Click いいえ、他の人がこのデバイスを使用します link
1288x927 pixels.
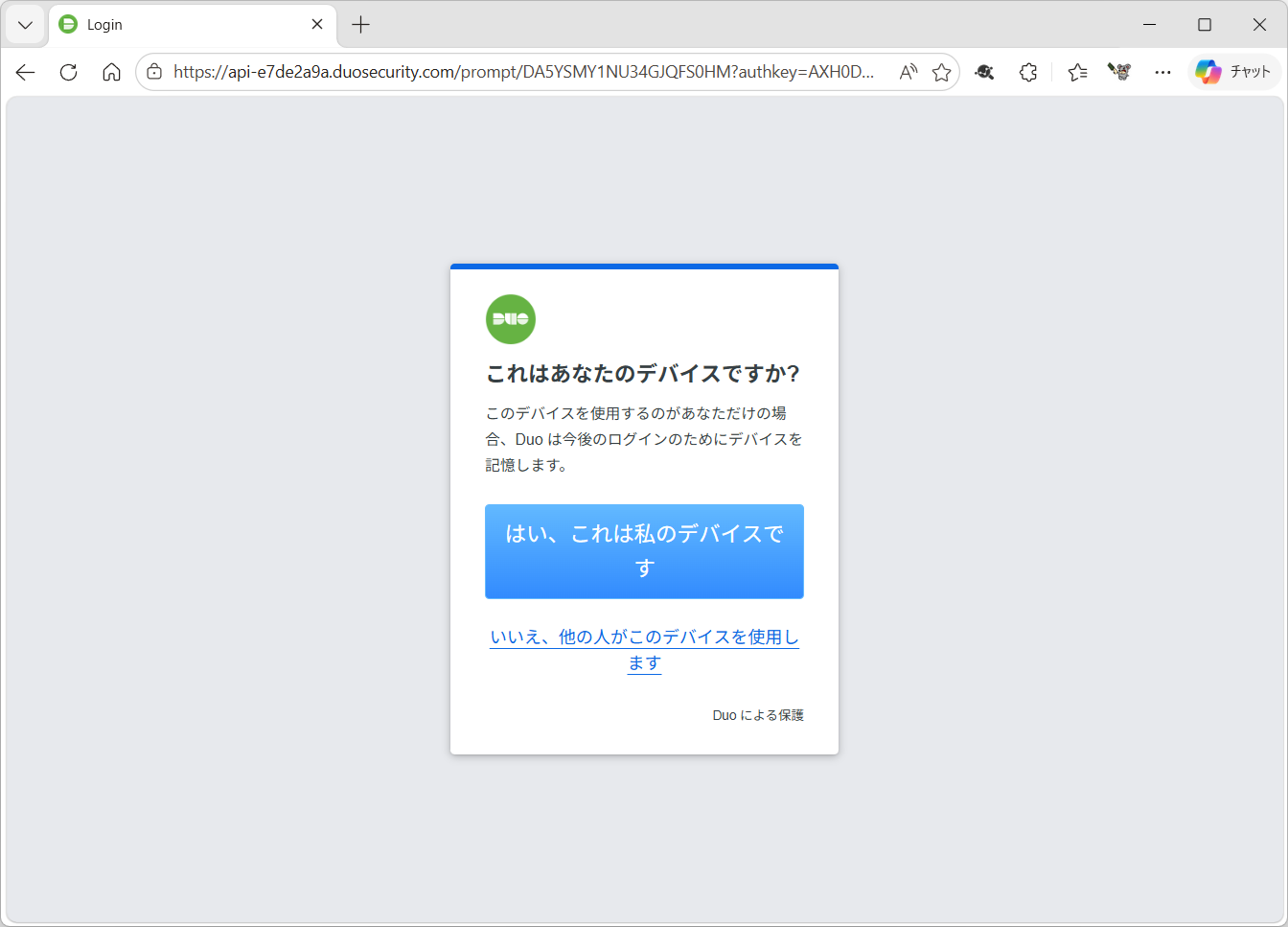coord(644,650)
